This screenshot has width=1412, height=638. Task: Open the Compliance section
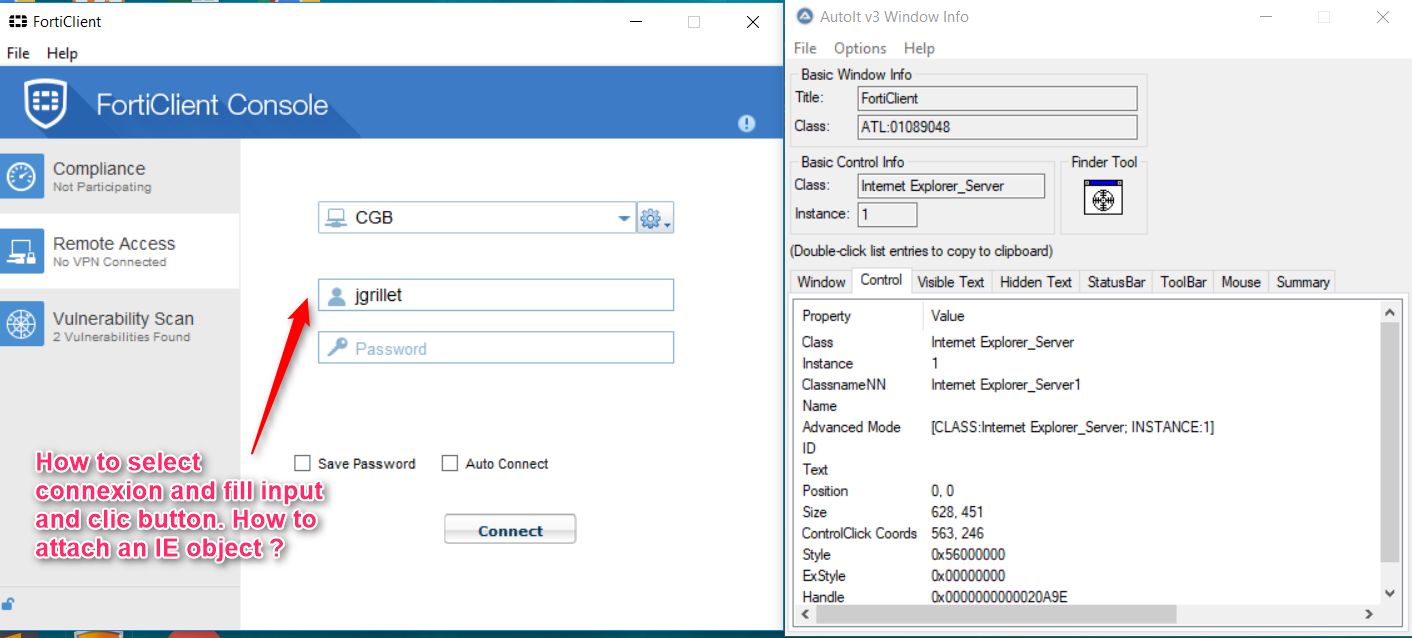pyautogui.click(x=120, y=176)
